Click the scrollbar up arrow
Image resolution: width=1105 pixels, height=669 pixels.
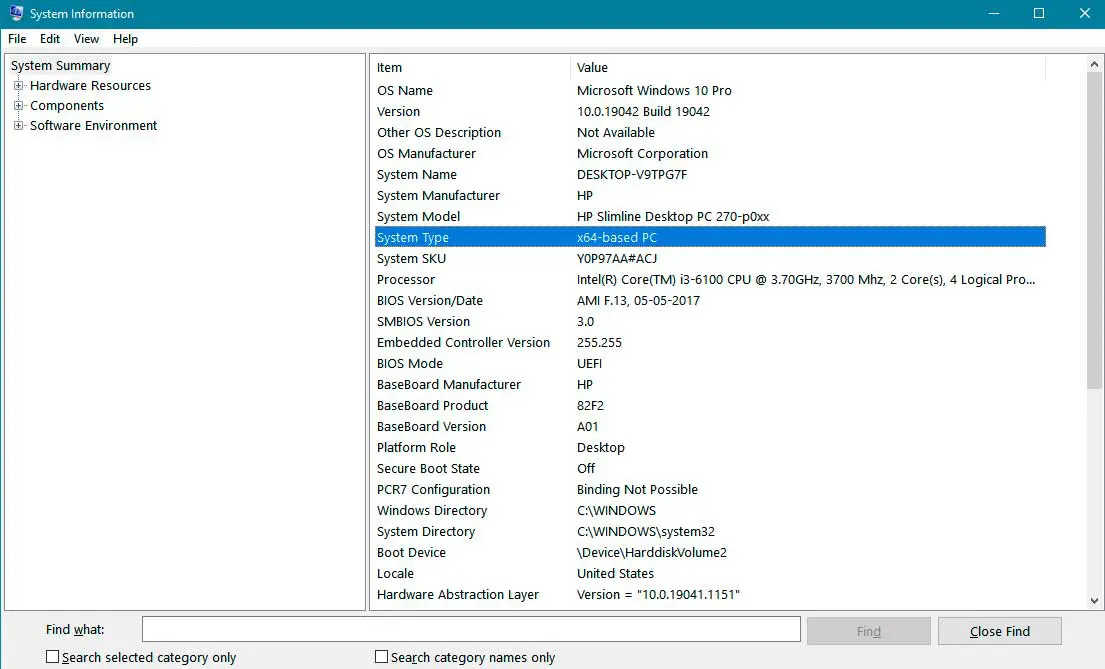[x=1094, y=64]
